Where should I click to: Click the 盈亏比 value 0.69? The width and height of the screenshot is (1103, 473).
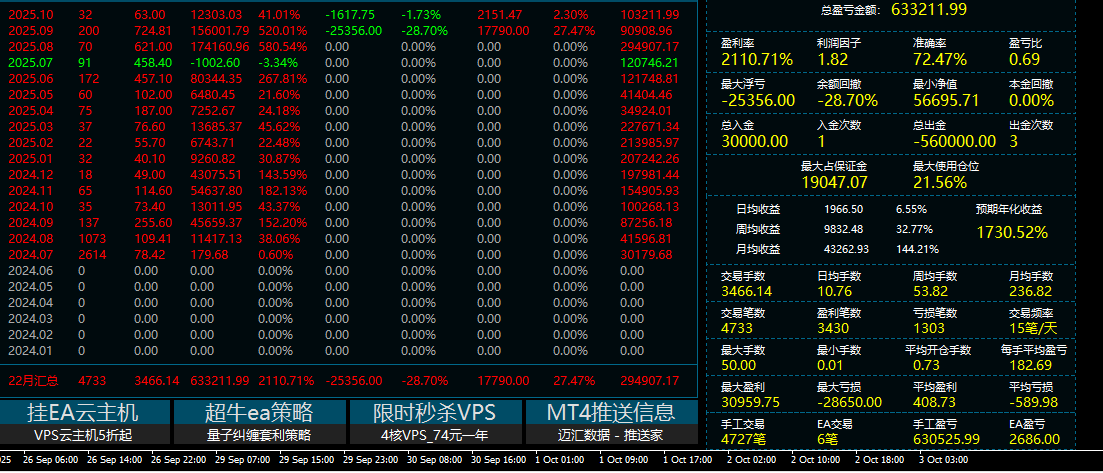1024,60
